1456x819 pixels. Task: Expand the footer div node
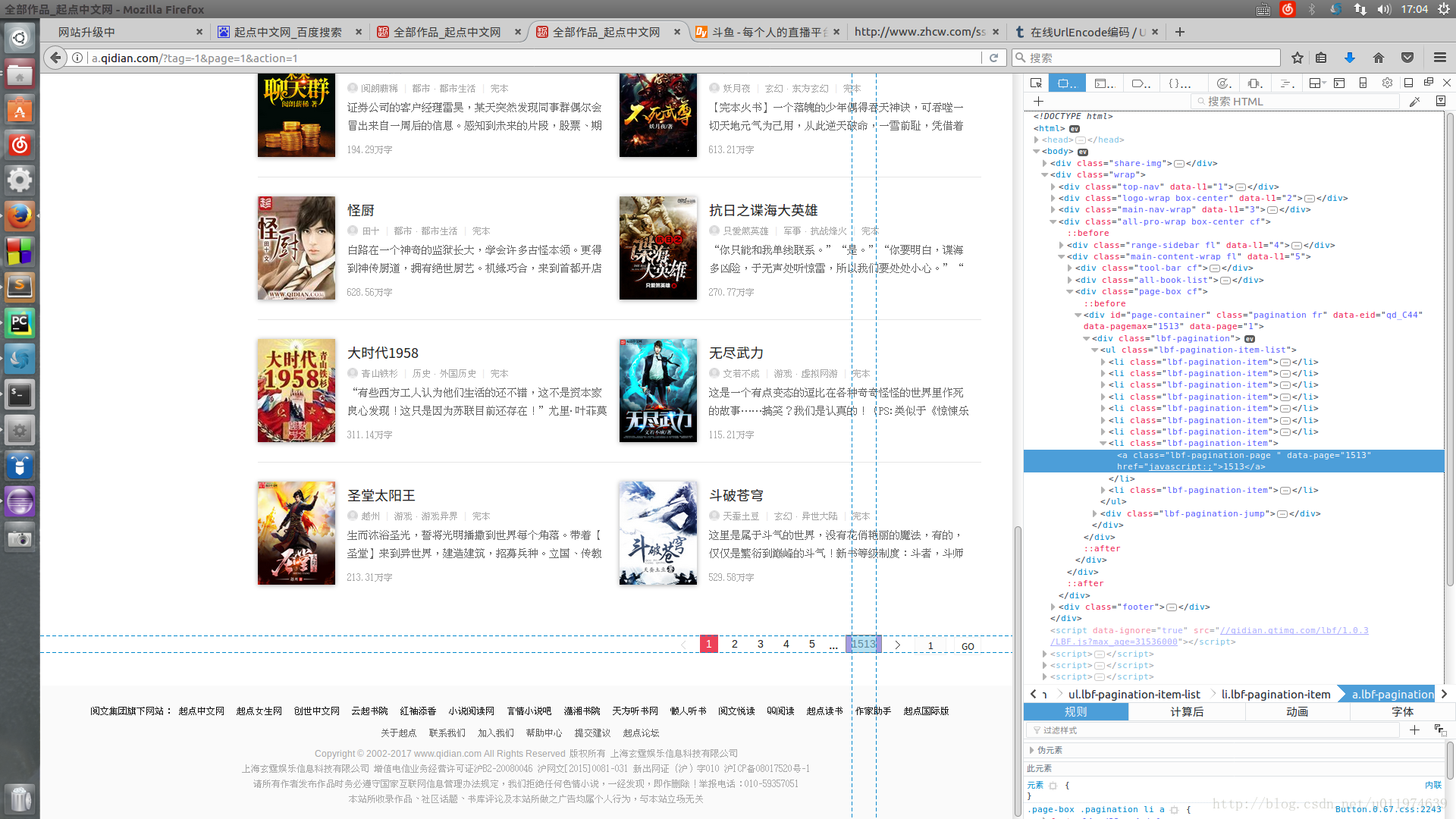[1053, 607]
